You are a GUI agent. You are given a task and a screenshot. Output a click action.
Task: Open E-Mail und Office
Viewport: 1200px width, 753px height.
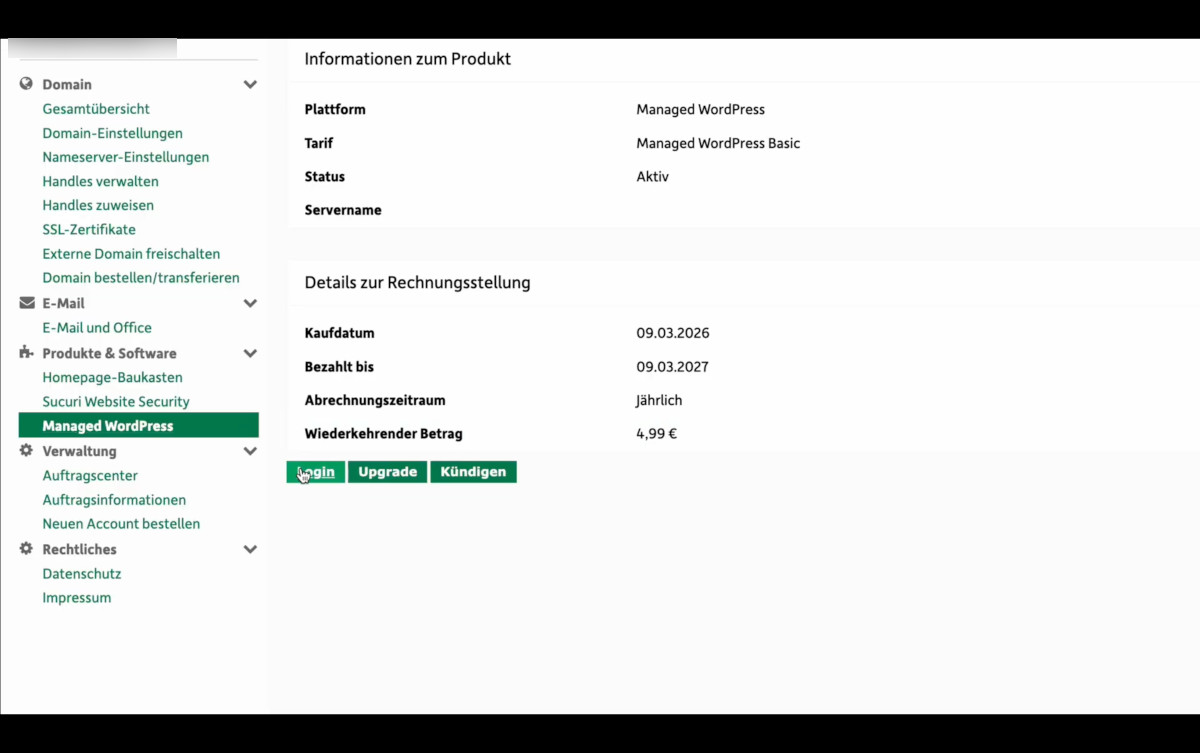(97, 328)
